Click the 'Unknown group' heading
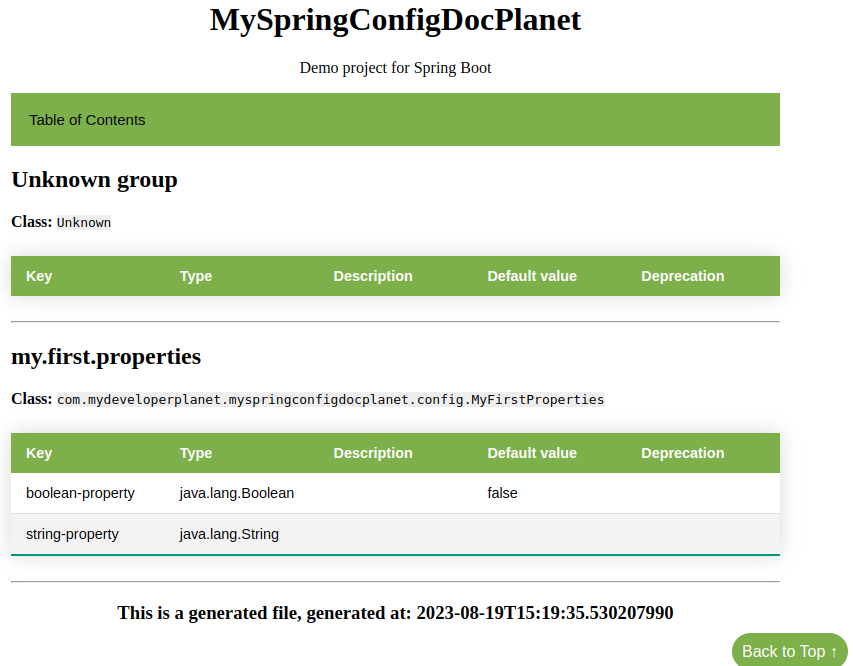 (x=95, y=180)
